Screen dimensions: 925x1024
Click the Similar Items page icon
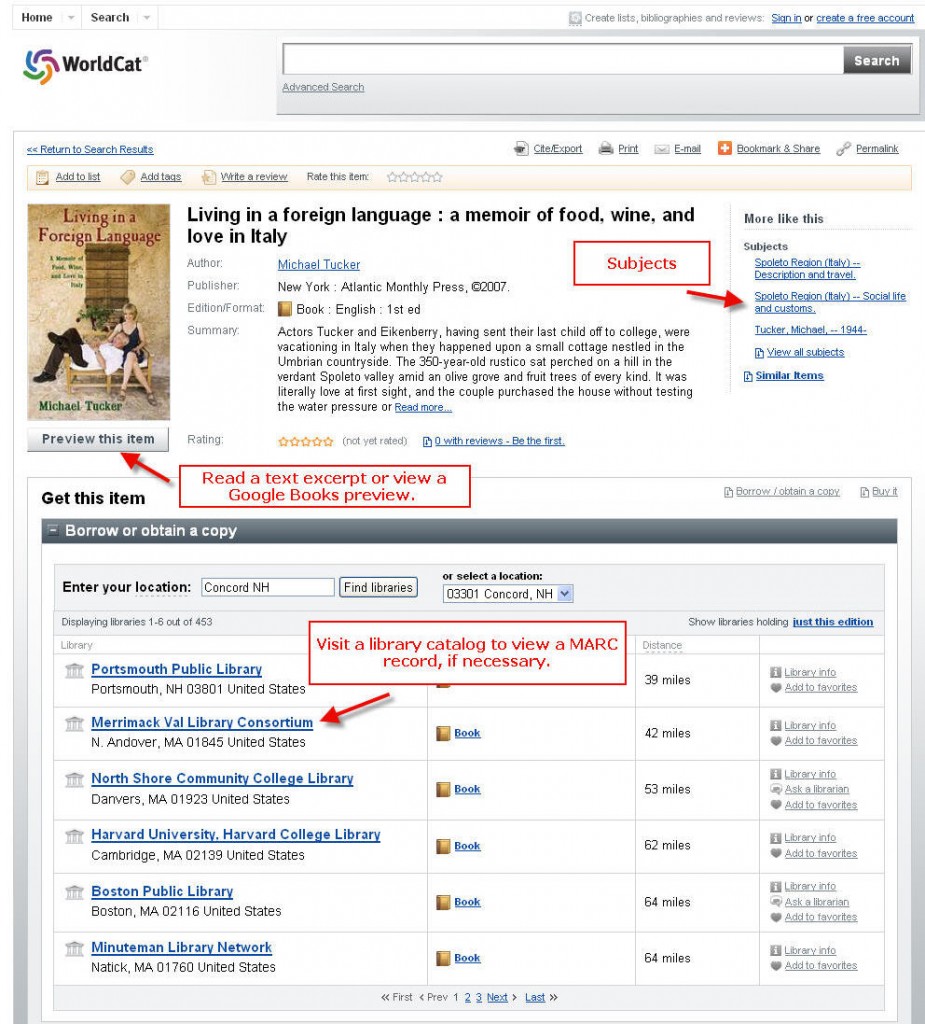[x=748, y=376]
